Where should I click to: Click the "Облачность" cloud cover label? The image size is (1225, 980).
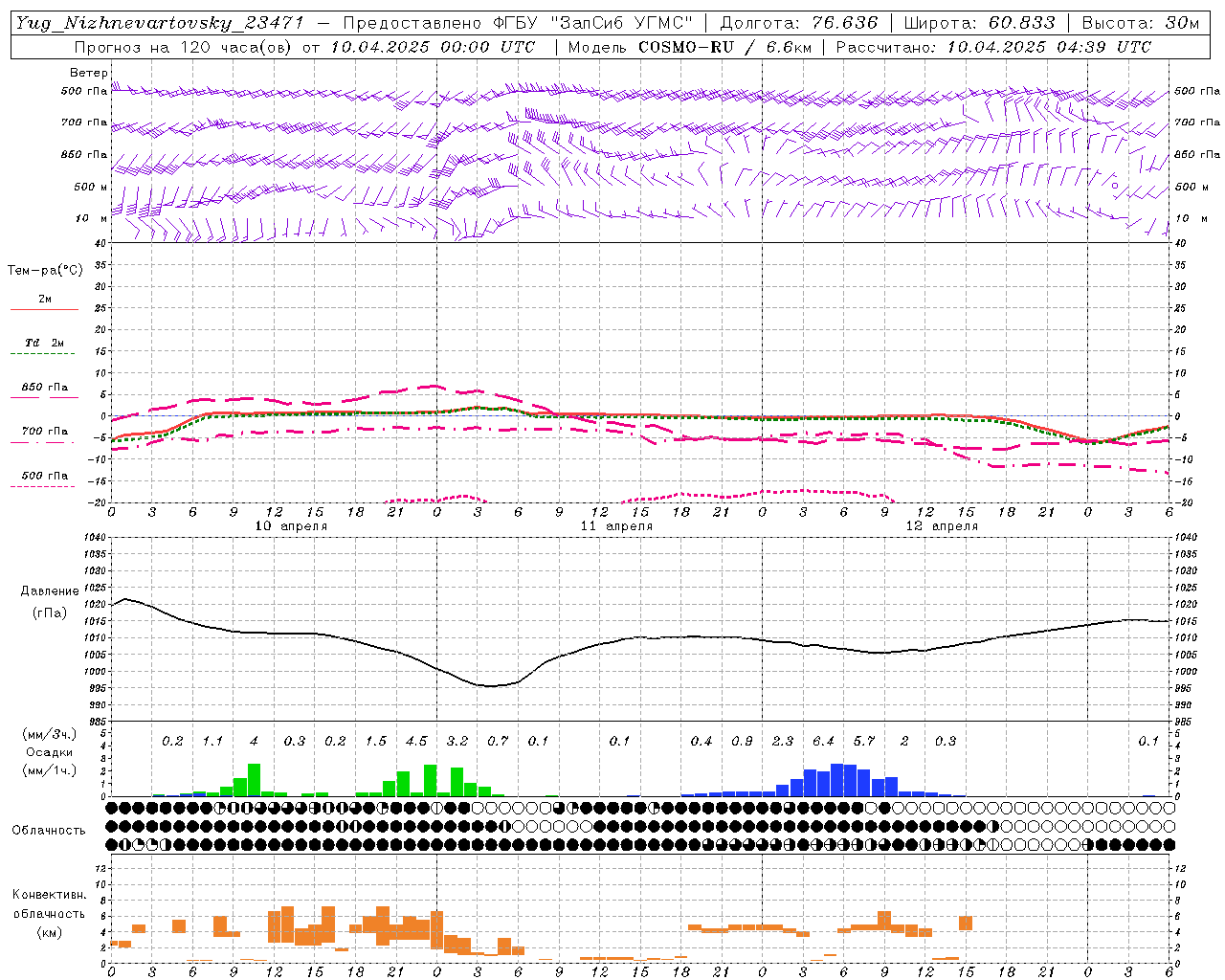(49, 831)
